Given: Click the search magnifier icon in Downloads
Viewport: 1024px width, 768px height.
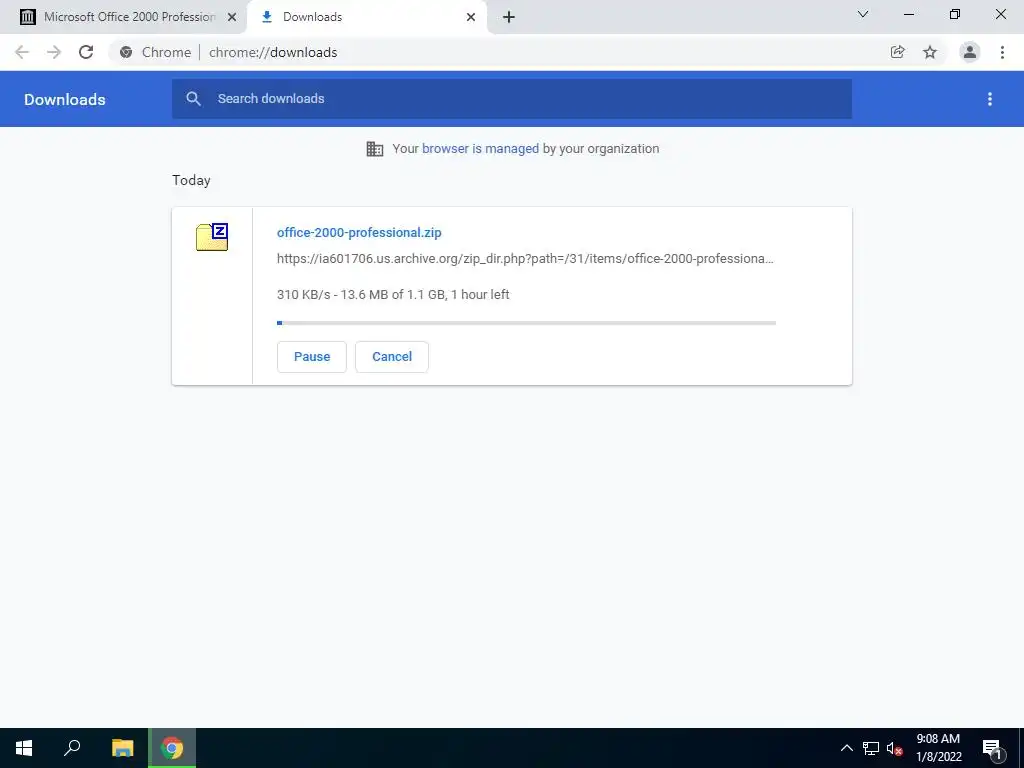Looking at the screenshot, I should click(x=193, y=99).
